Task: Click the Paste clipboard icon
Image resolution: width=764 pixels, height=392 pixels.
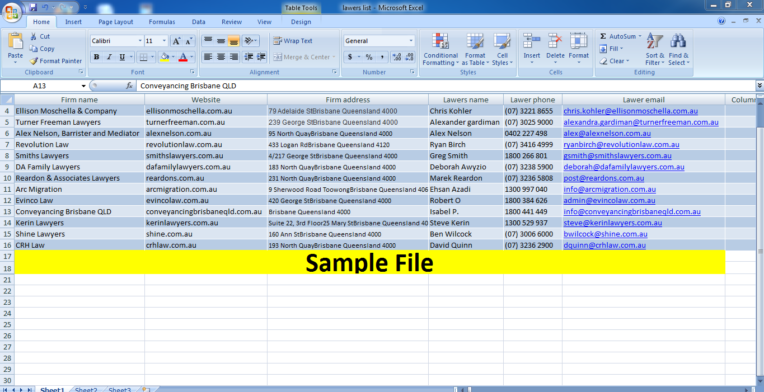Action: tap(16, 42)
